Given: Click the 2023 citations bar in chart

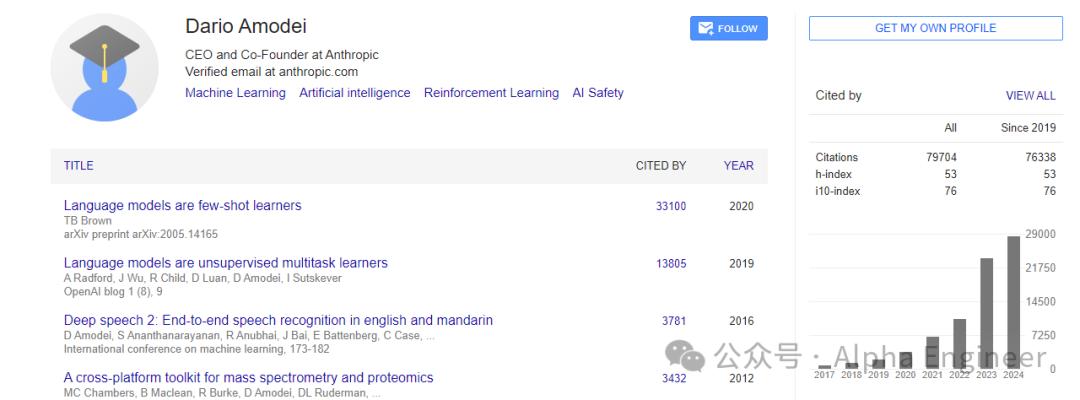Looking at the screenshot, I should tap(986, 313).
